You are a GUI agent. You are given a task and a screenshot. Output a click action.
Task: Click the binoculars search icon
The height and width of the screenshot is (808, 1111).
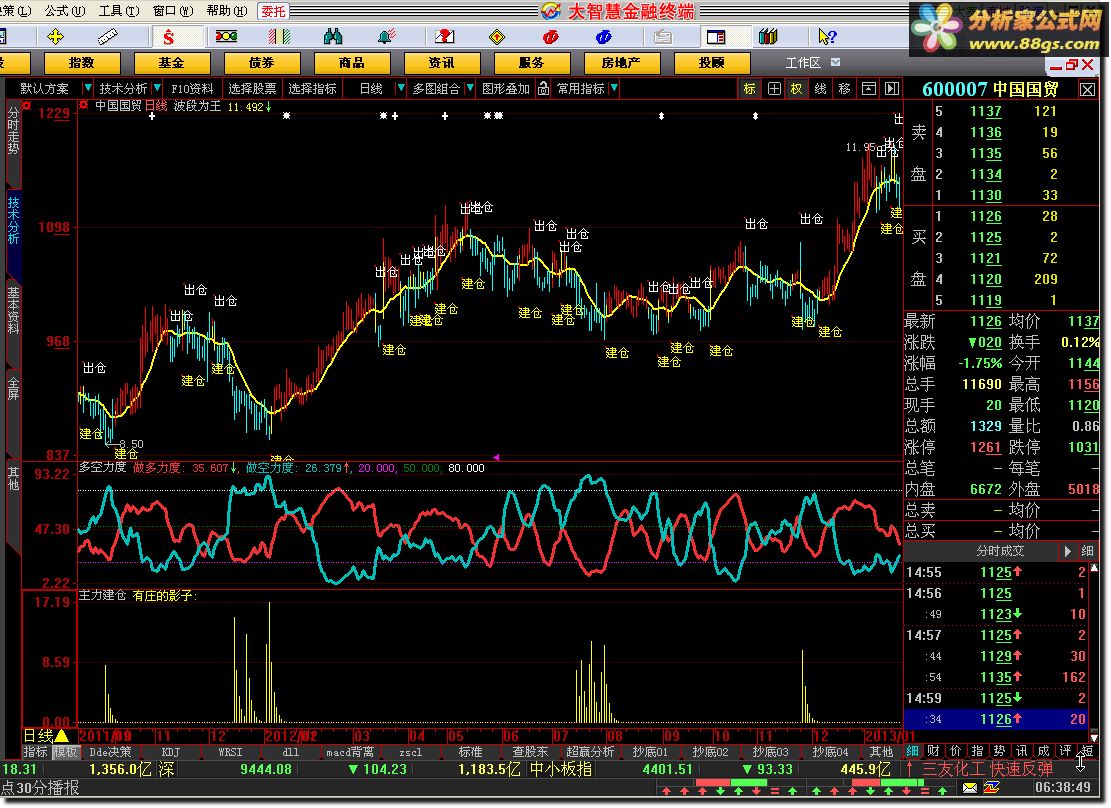(x=332, y=36)
